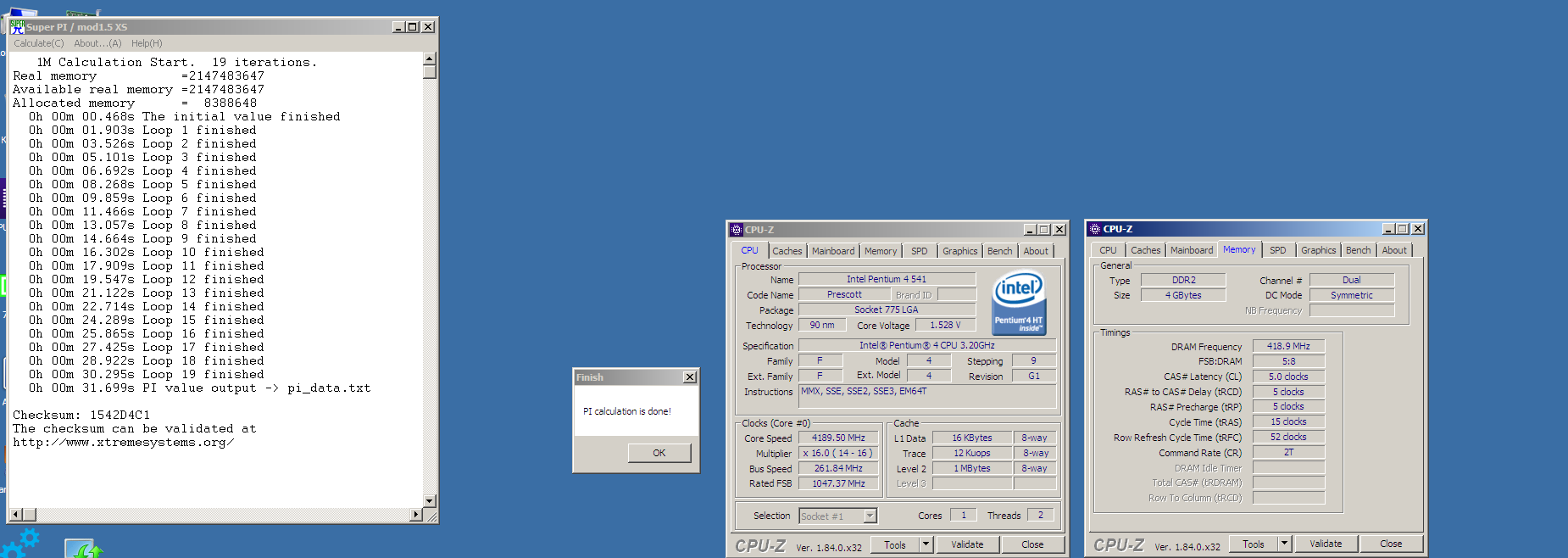Expand Tools dropdown arrow in left CPU-Z

click(926, 545)
